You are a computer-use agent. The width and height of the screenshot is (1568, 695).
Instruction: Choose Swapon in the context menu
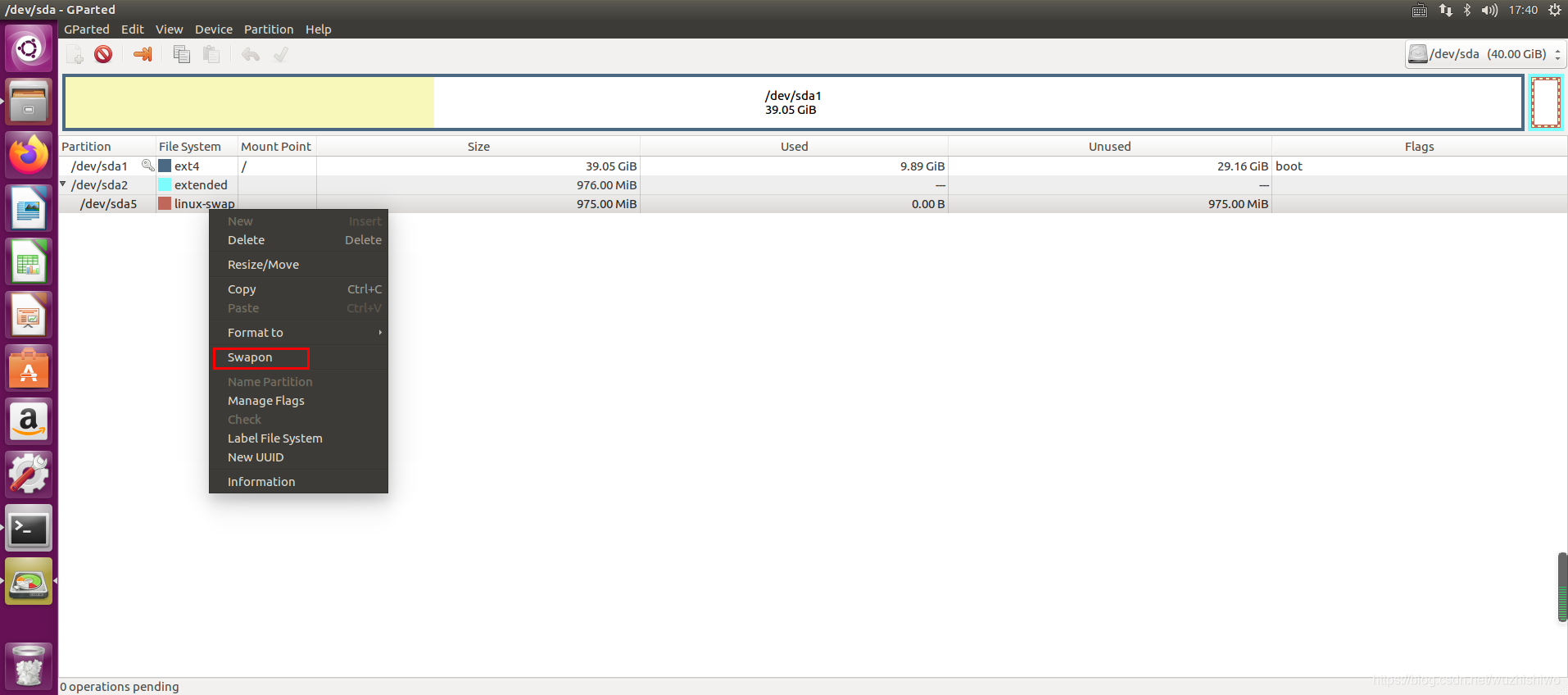298,357
